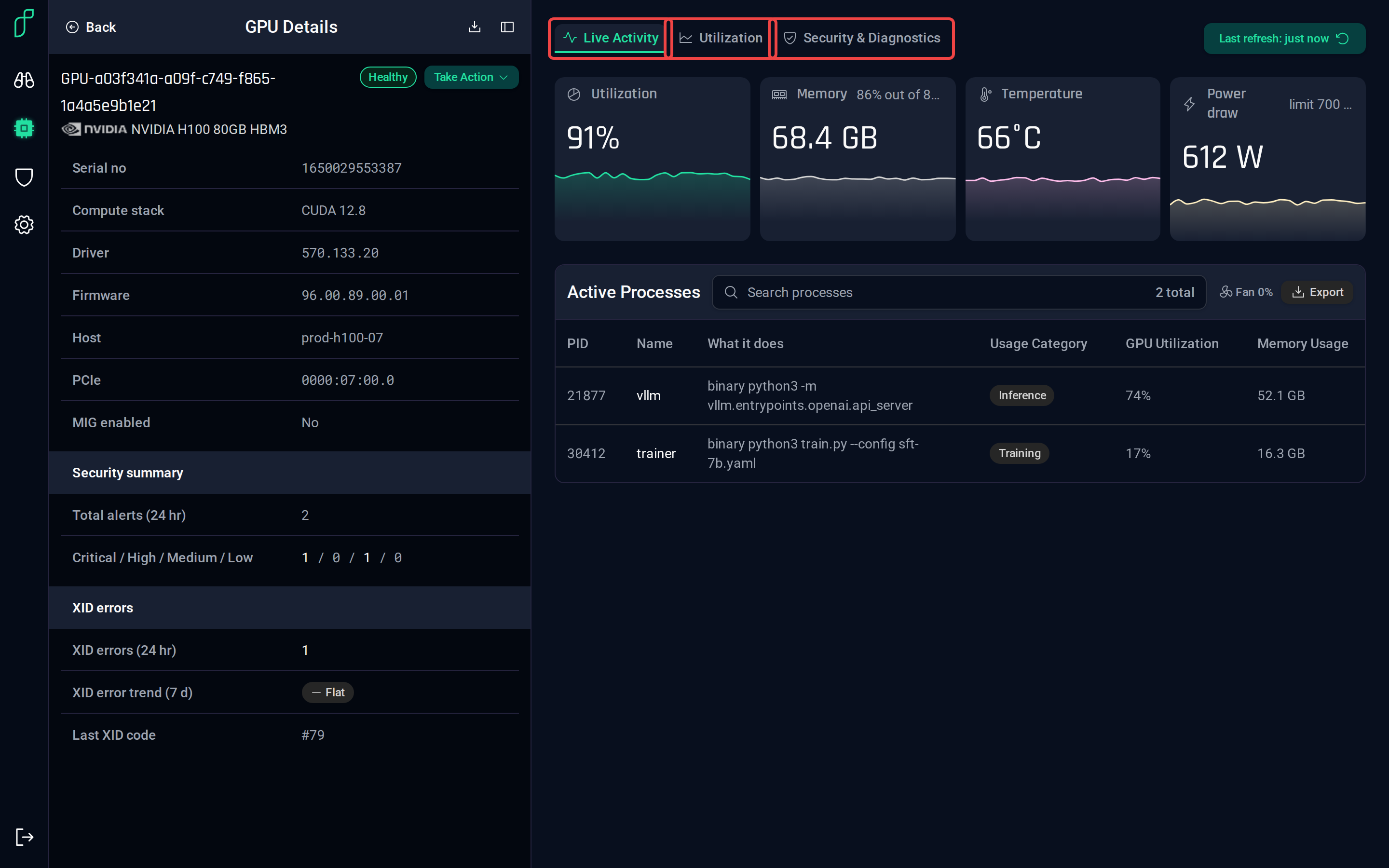Screen dimensions: 1389x868
Task: Select the vllm process name
Action: coord(649,395)
